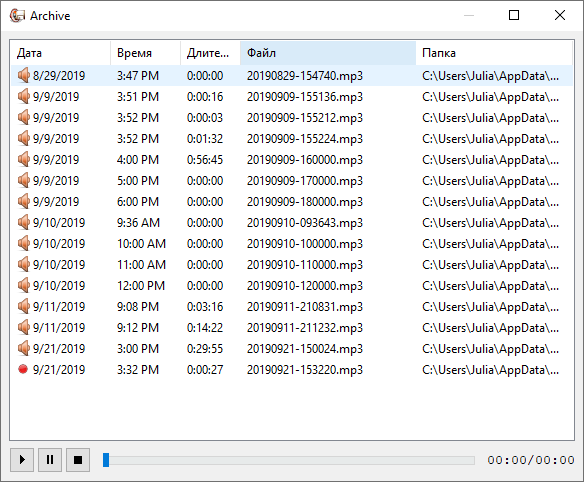584x482 pixels.
Task: Sort list by the Дата column header
Action: 60,53
